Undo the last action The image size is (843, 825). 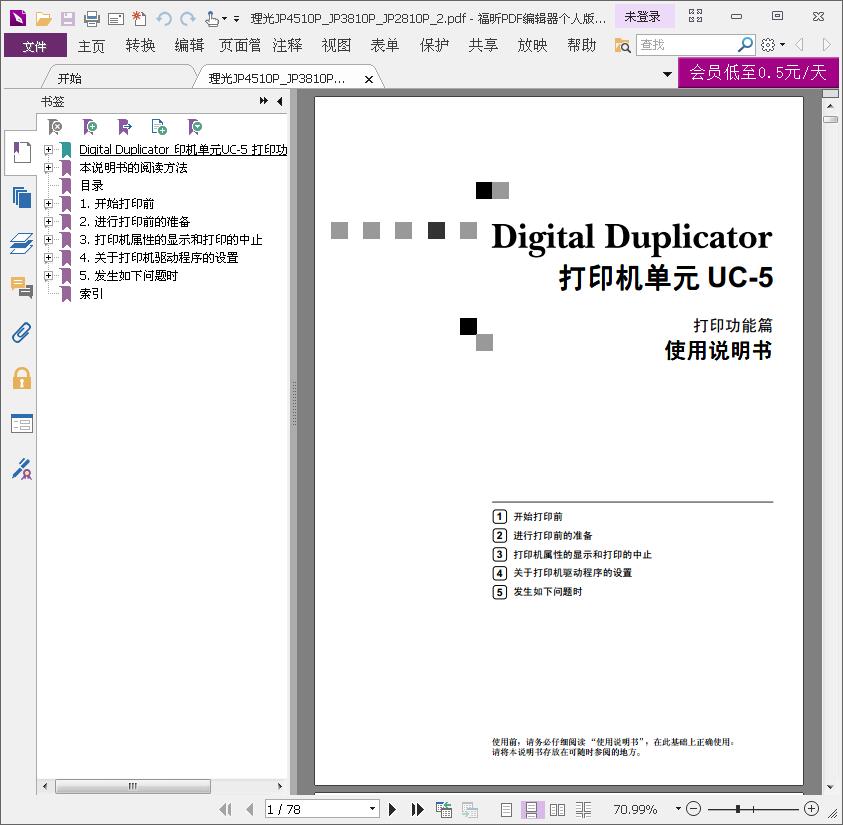[x=164, y=19]
